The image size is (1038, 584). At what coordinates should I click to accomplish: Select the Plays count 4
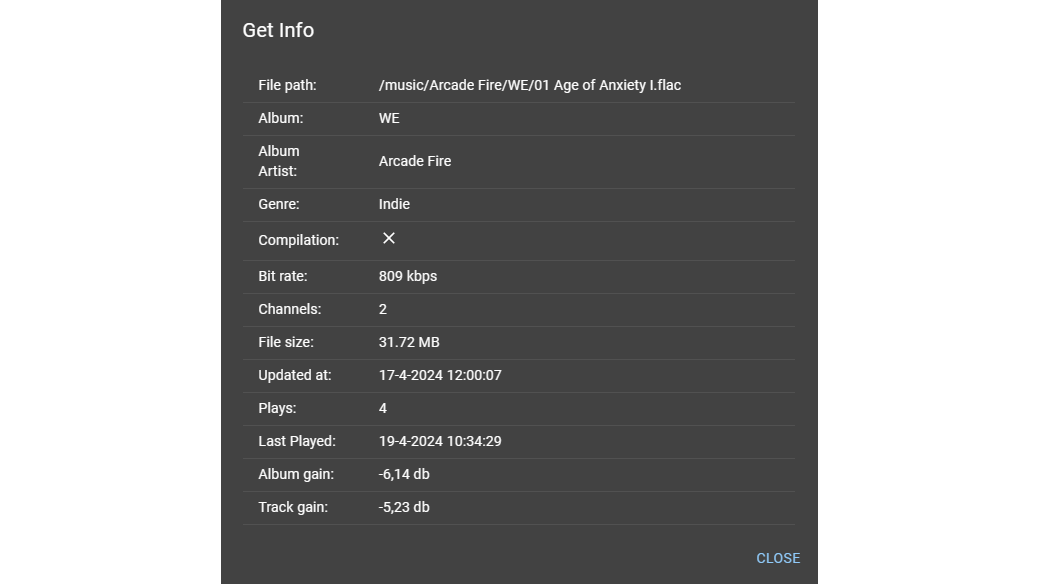(382, 408)
